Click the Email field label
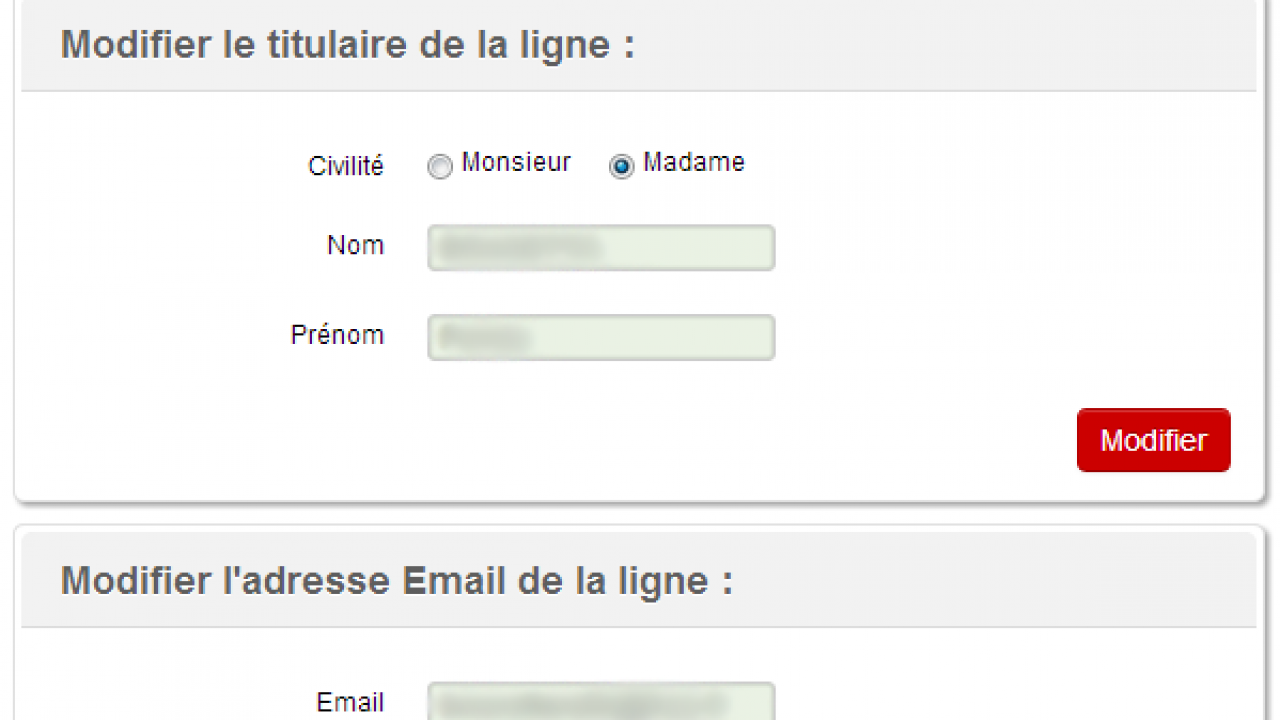 (350, 703)
